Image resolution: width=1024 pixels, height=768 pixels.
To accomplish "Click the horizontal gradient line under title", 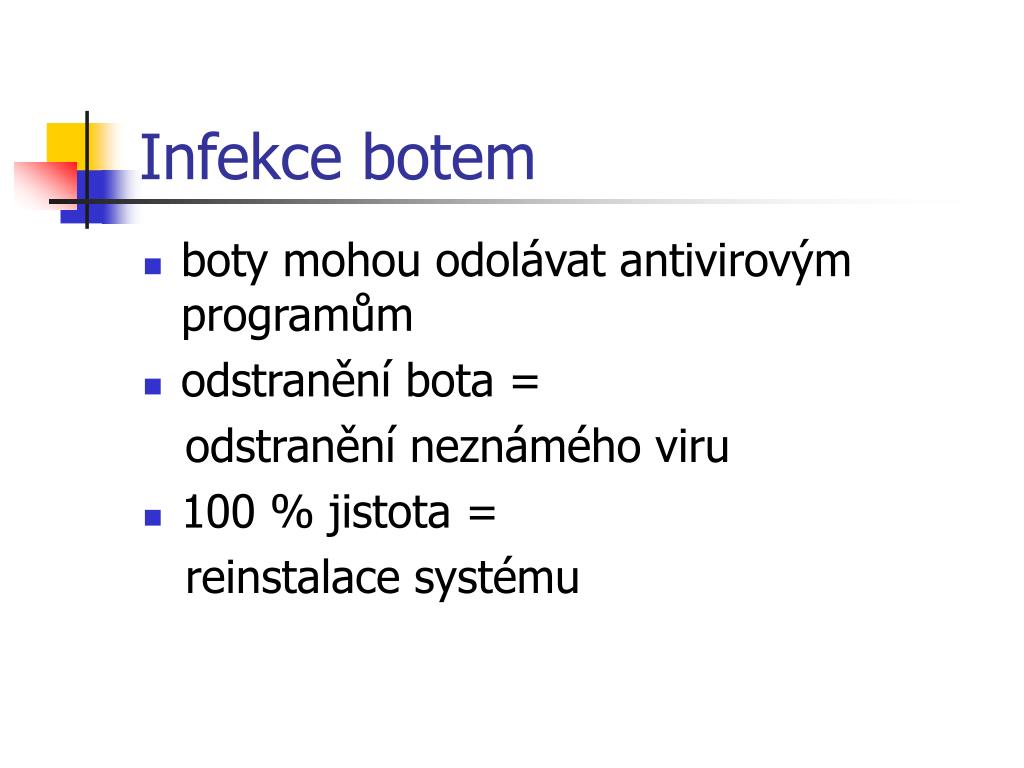I will pyautogui.click(x=503, y=201).
